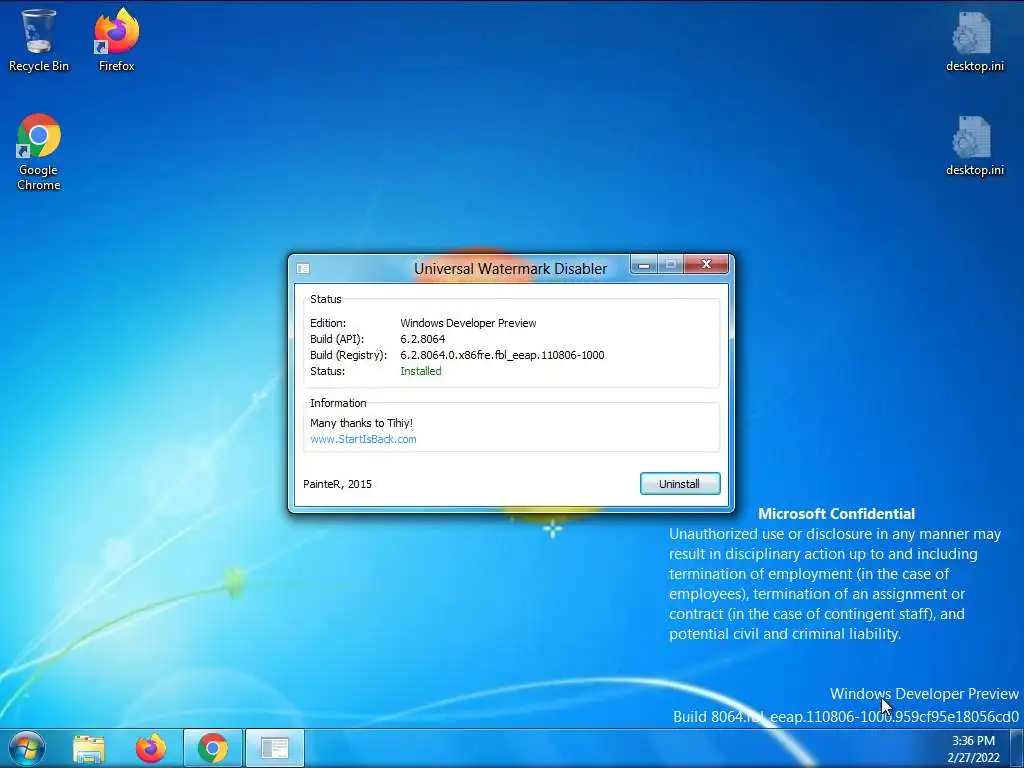Image resolution: width=1024 pixels, height=768 pixels.
Task: Click the 'Build (Registry):' label
Action: (x=348, y=355)
